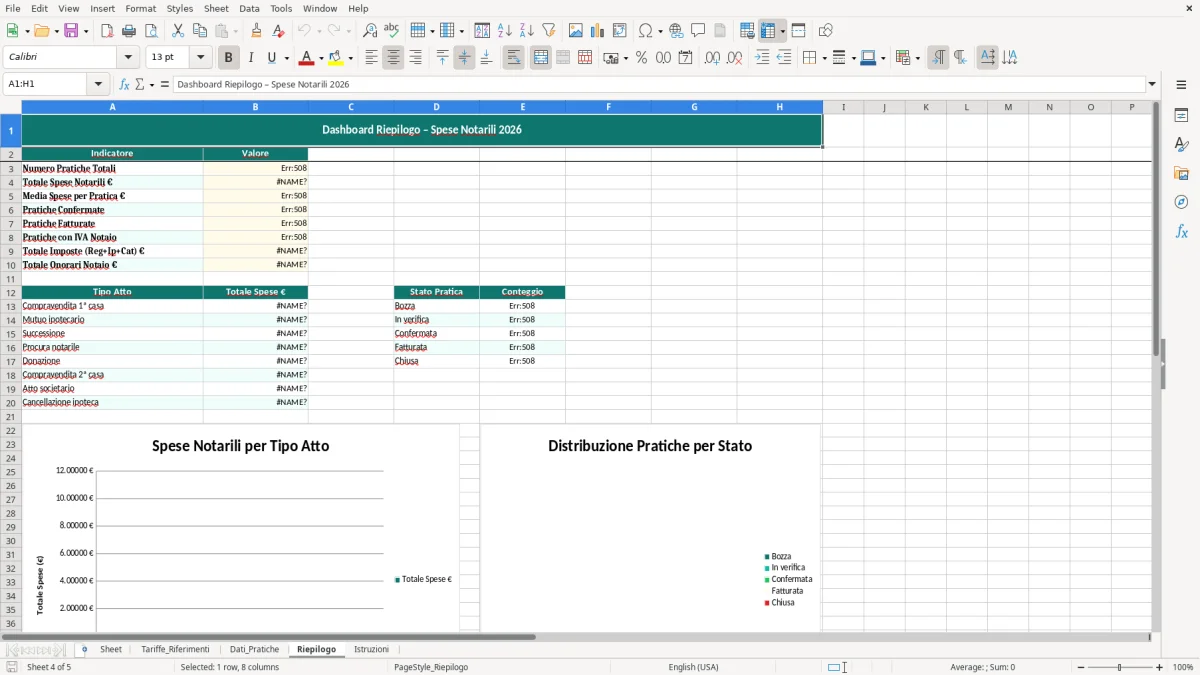1200x675 pixels.
Task: Open the font name dropdown
Action: (129, 58)
